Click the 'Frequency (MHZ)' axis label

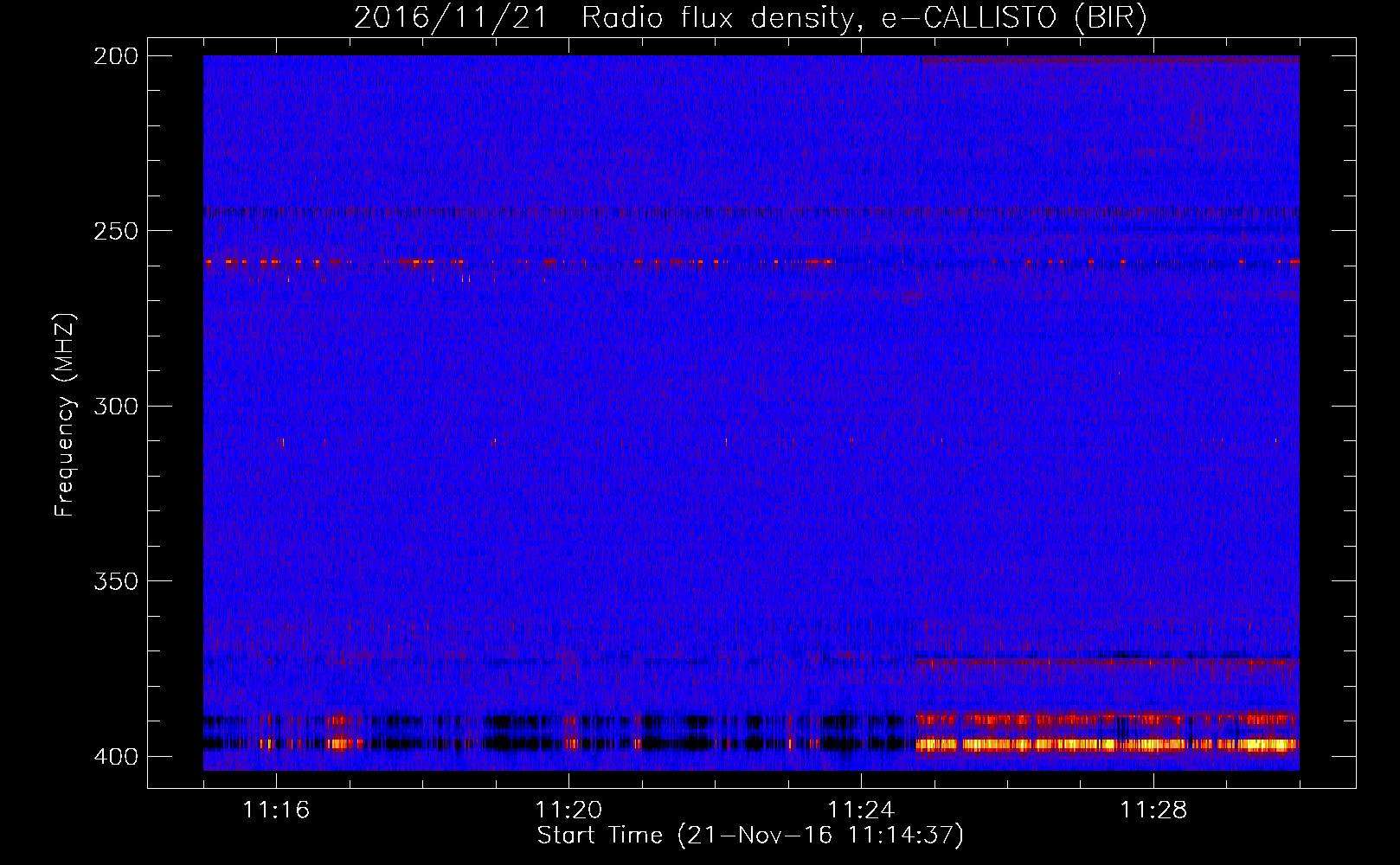(x=65, y=415)
